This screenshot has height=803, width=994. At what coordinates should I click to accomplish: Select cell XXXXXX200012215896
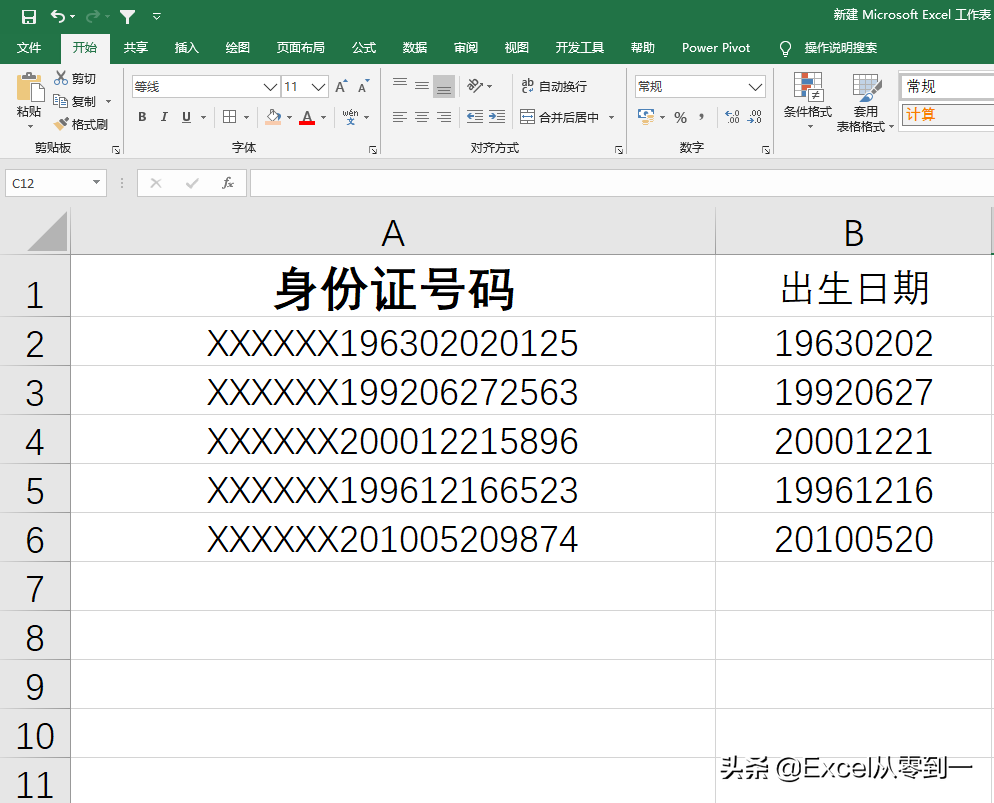coord(393,440)
